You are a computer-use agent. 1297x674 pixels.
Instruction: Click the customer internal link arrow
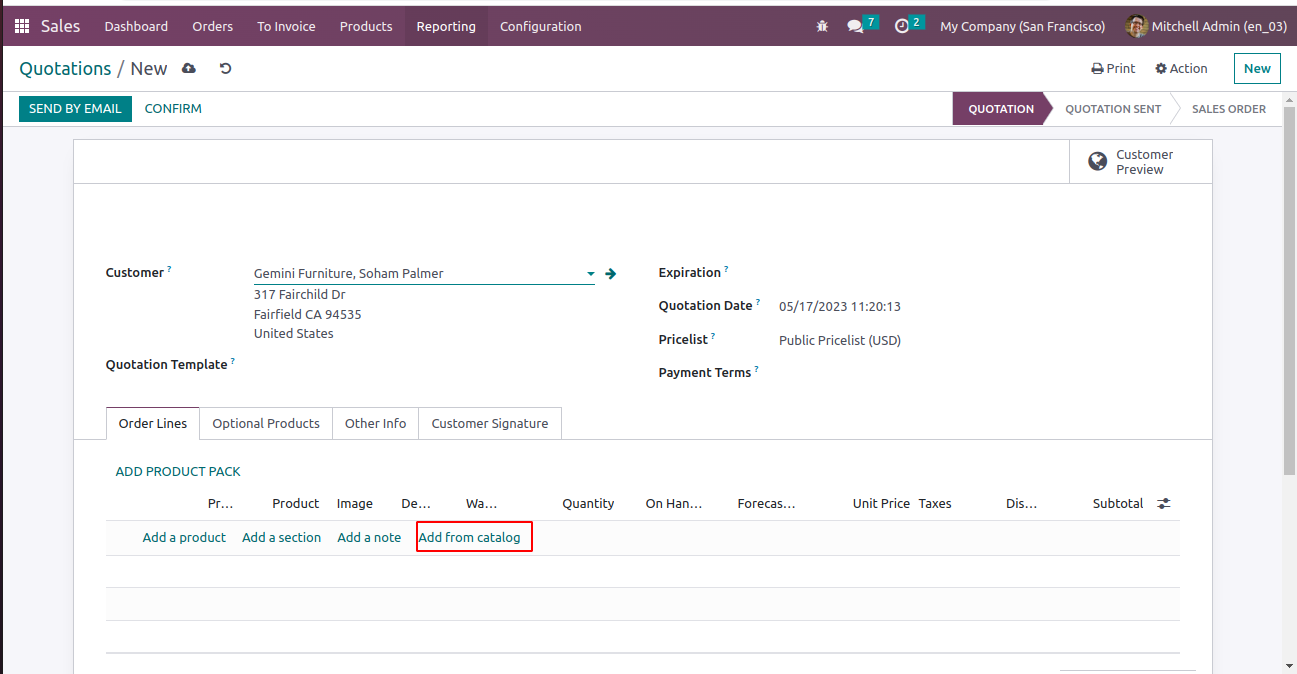[x=611, y=274]
